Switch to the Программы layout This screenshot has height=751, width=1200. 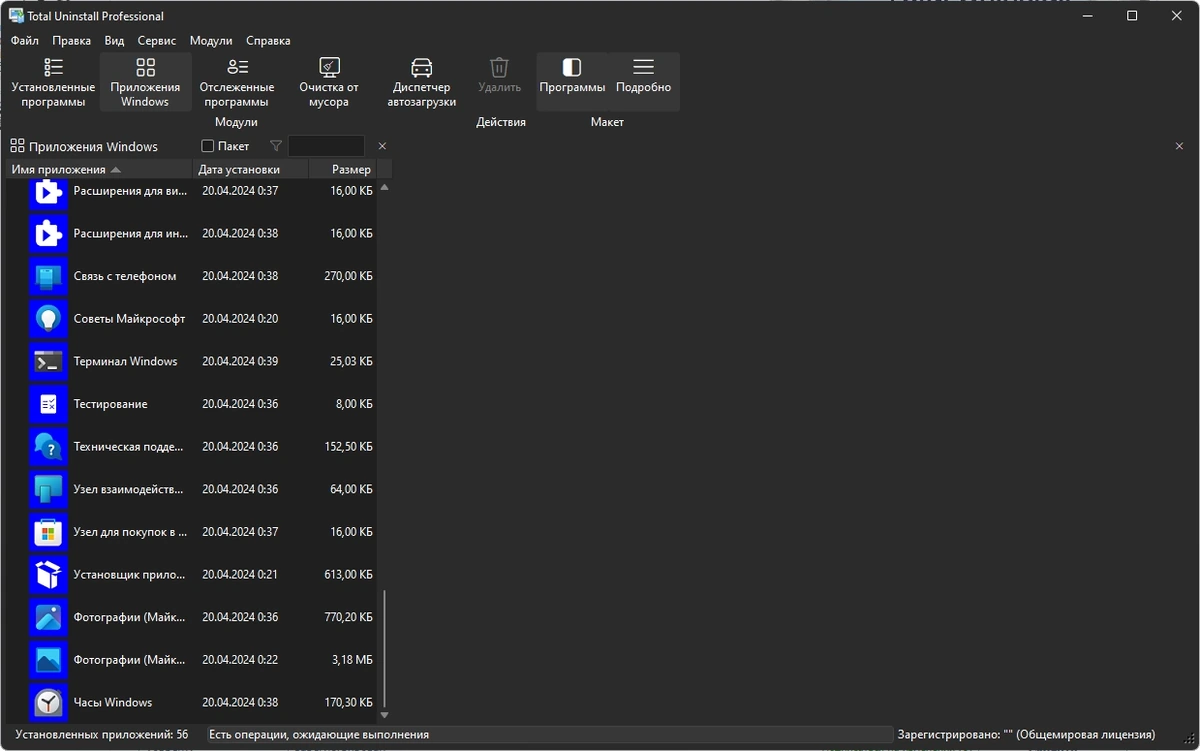(x=572, y=82)
